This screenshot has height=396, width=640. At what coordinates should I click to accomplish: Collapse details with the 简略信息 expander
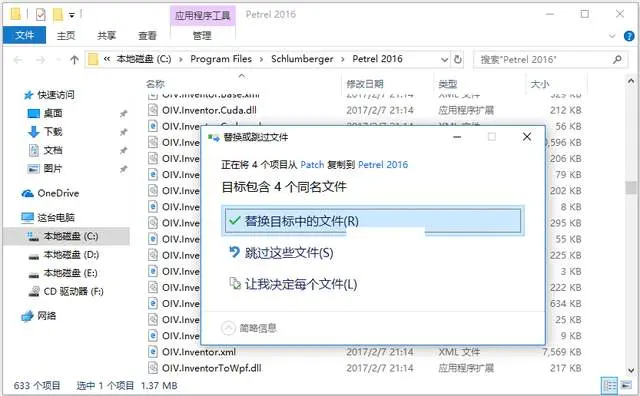(x=249, y=328)
